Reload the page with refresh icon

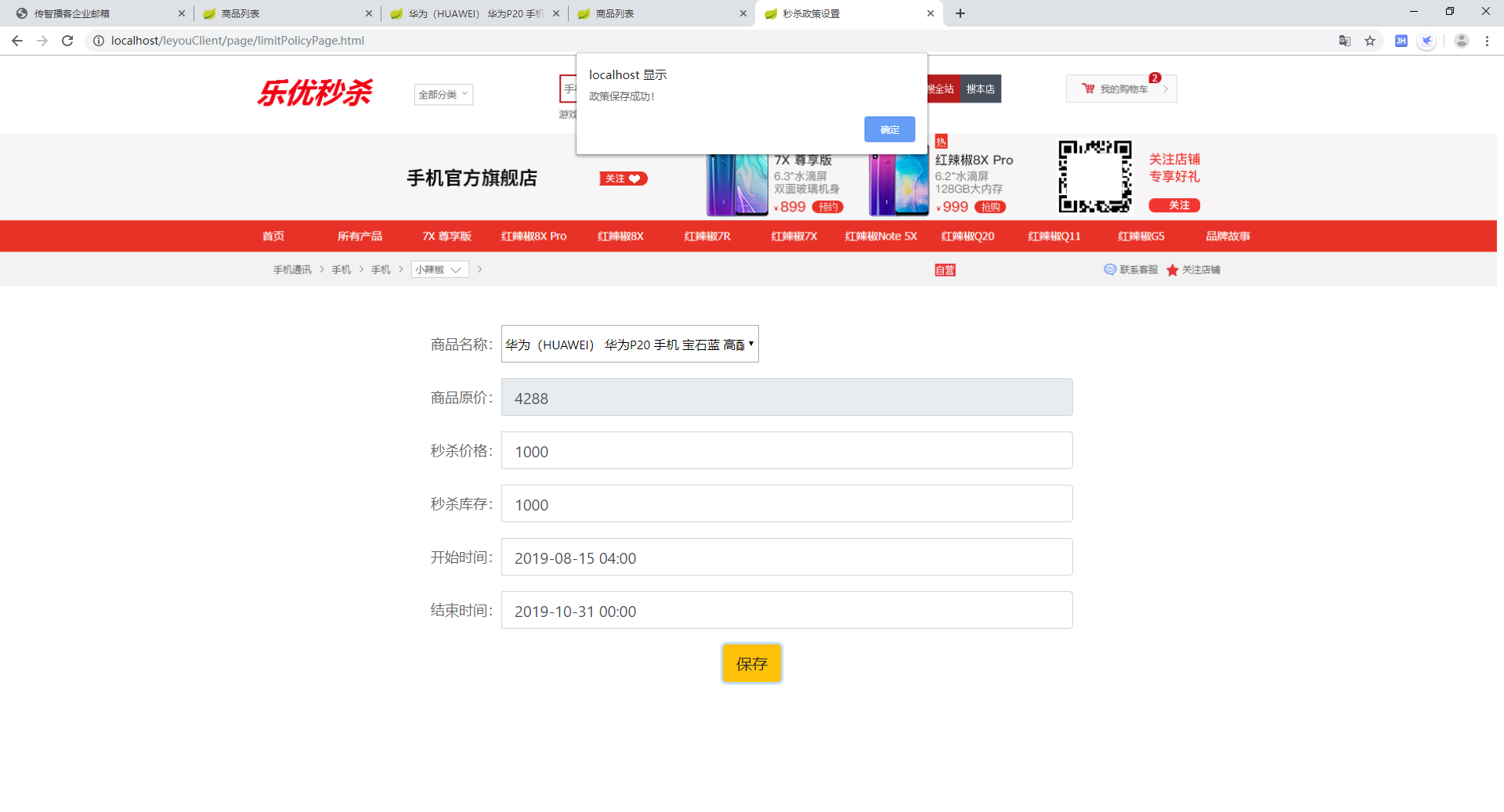pyautogui.click(x=67, y=41)
